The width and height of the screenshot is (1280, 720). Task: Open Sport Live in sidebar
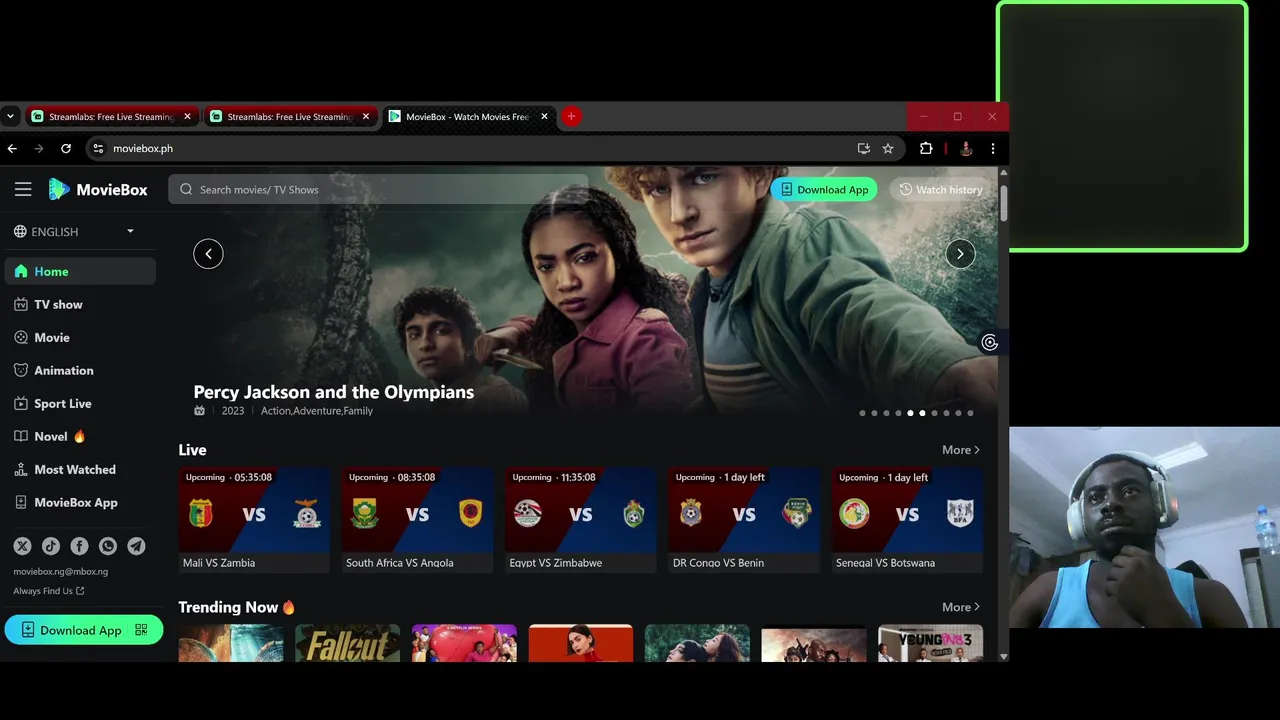[x=80, y=403]
